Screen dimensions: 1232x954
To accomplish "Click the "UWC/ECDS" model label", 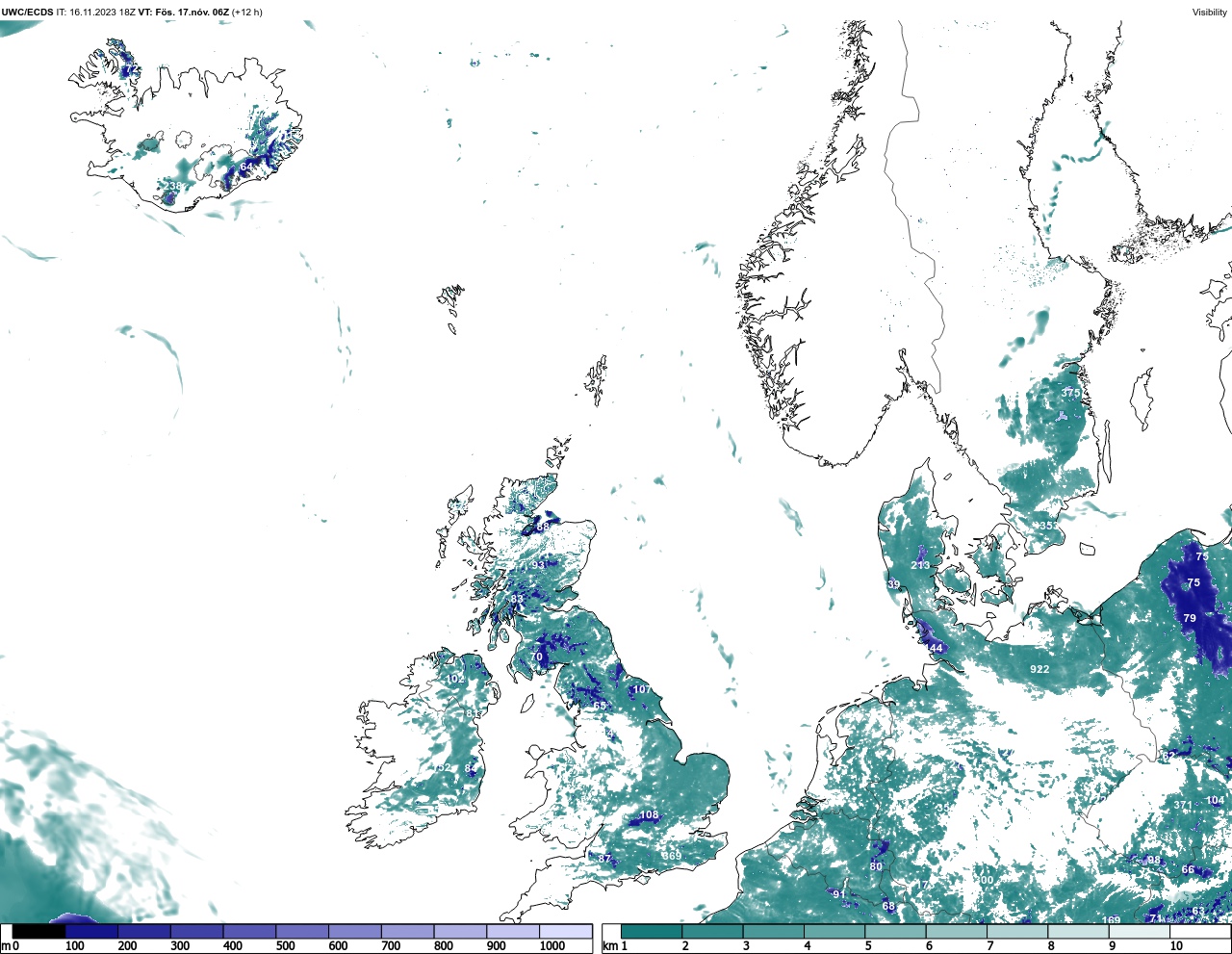I will [x=27, y=13].
